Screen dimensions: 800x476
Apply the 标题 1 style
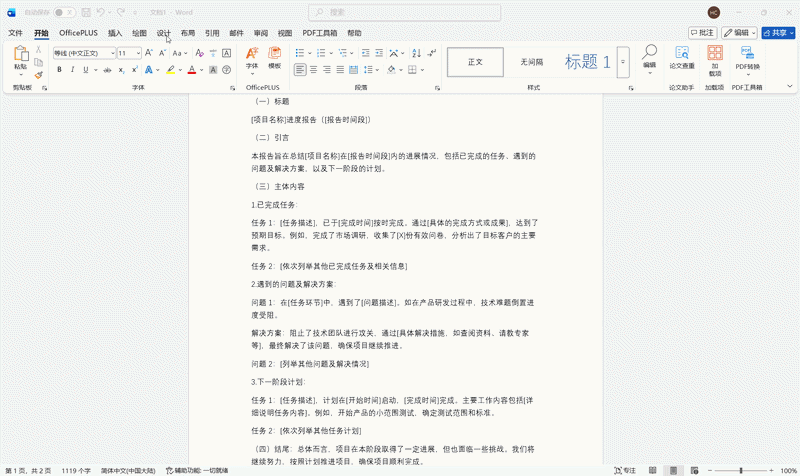point(587,62)
